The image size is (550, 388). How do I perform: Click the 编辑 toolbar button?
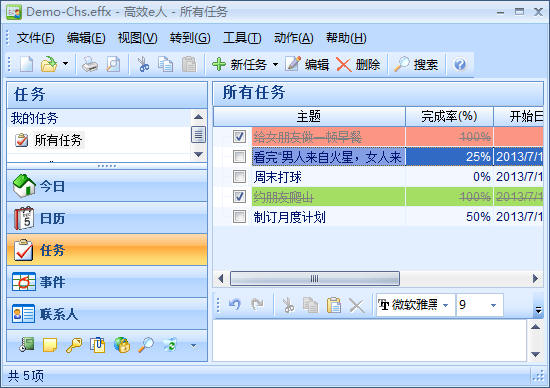(x=307, y=65)
